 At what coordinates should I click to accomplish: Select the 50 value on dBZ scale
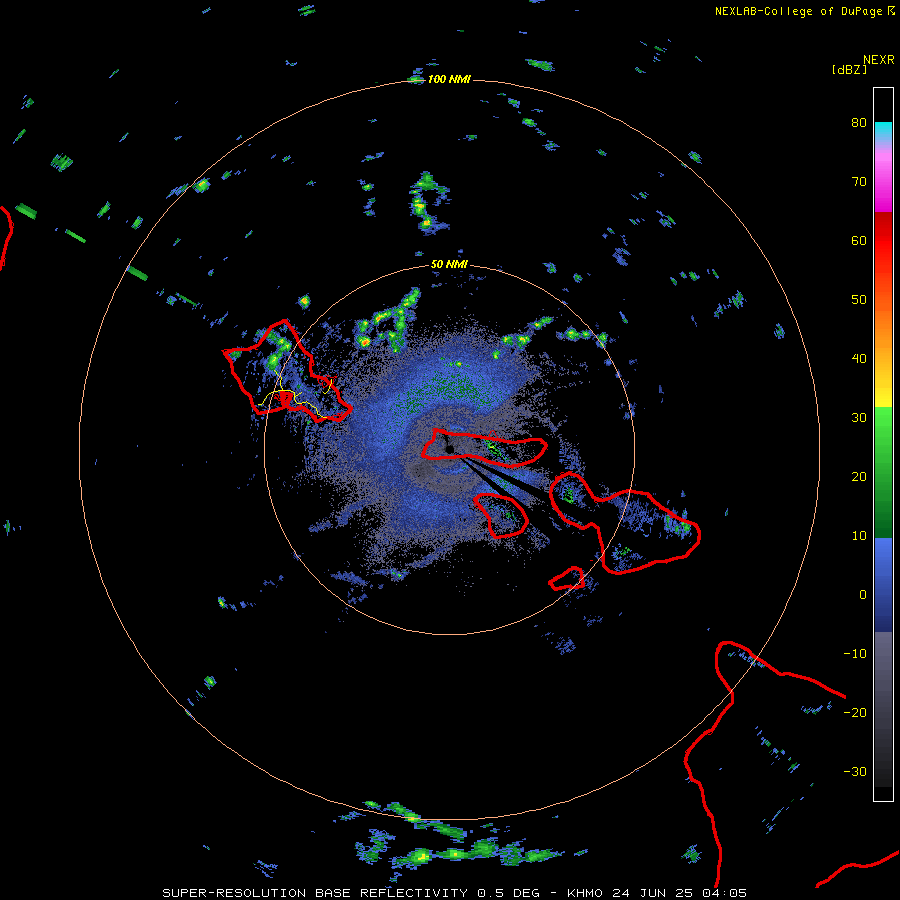[x=859, y=300]
